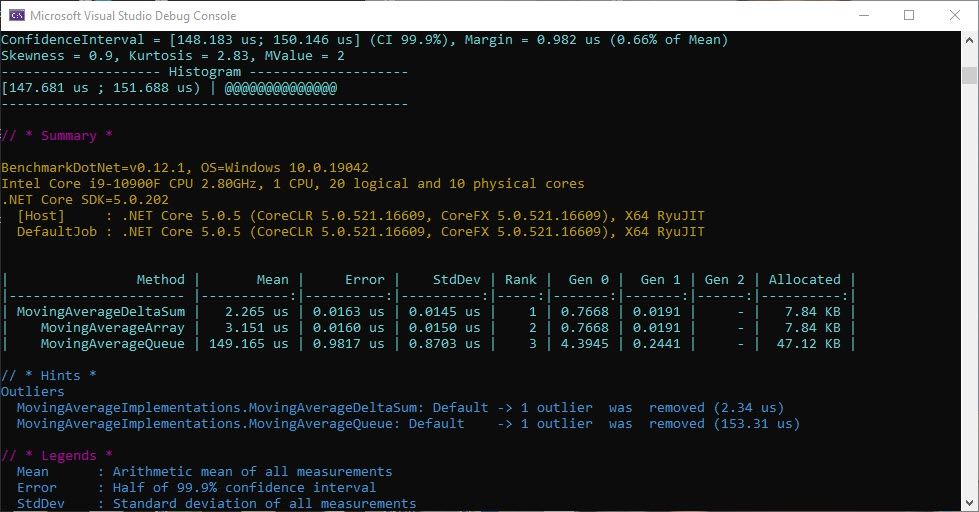Screen dimensions: 979x512
Task: Click histogram range '[147.681 us ; 151.688 us)'
Action: click(101, 87)
